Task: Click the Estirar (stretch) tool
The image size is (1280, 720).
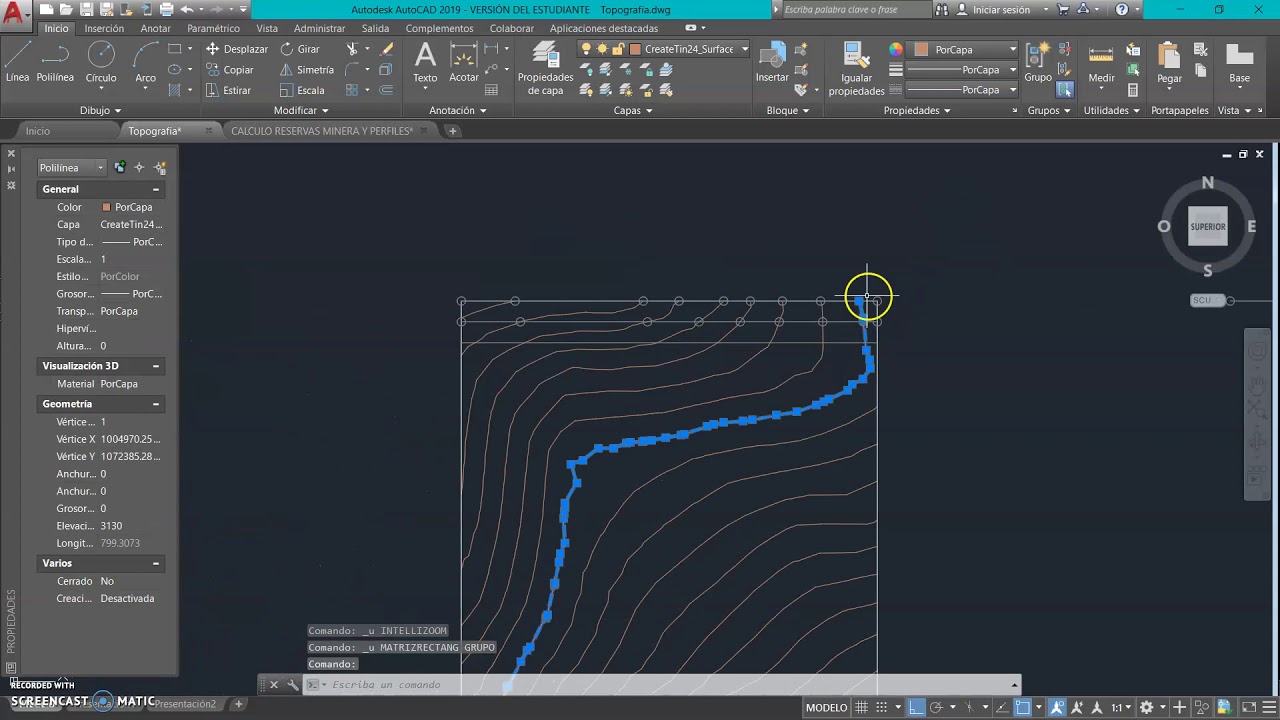Action: tap(229, 90)
